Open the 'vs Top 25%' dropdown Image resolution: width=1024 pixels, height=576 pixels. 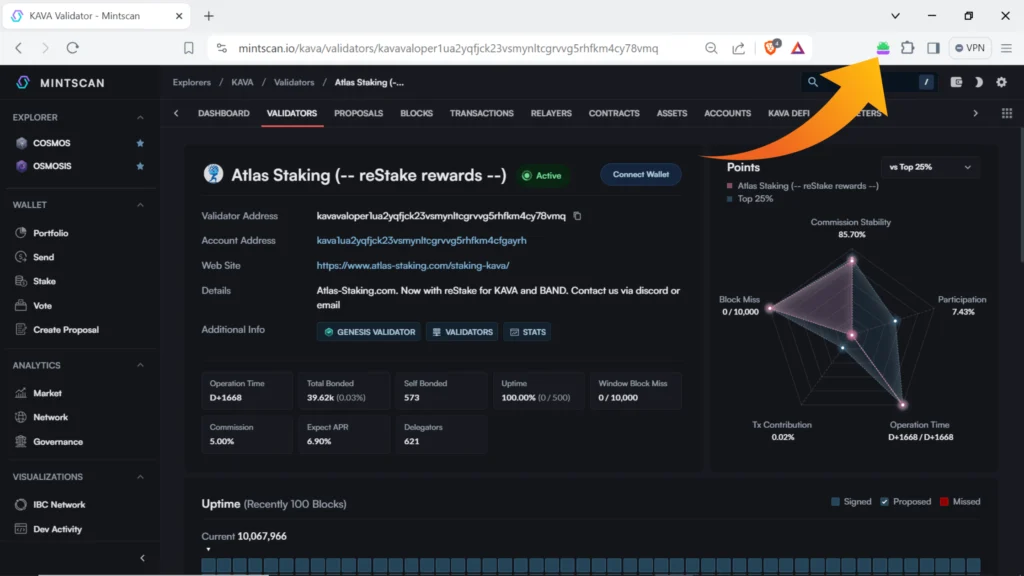point(929,167)
